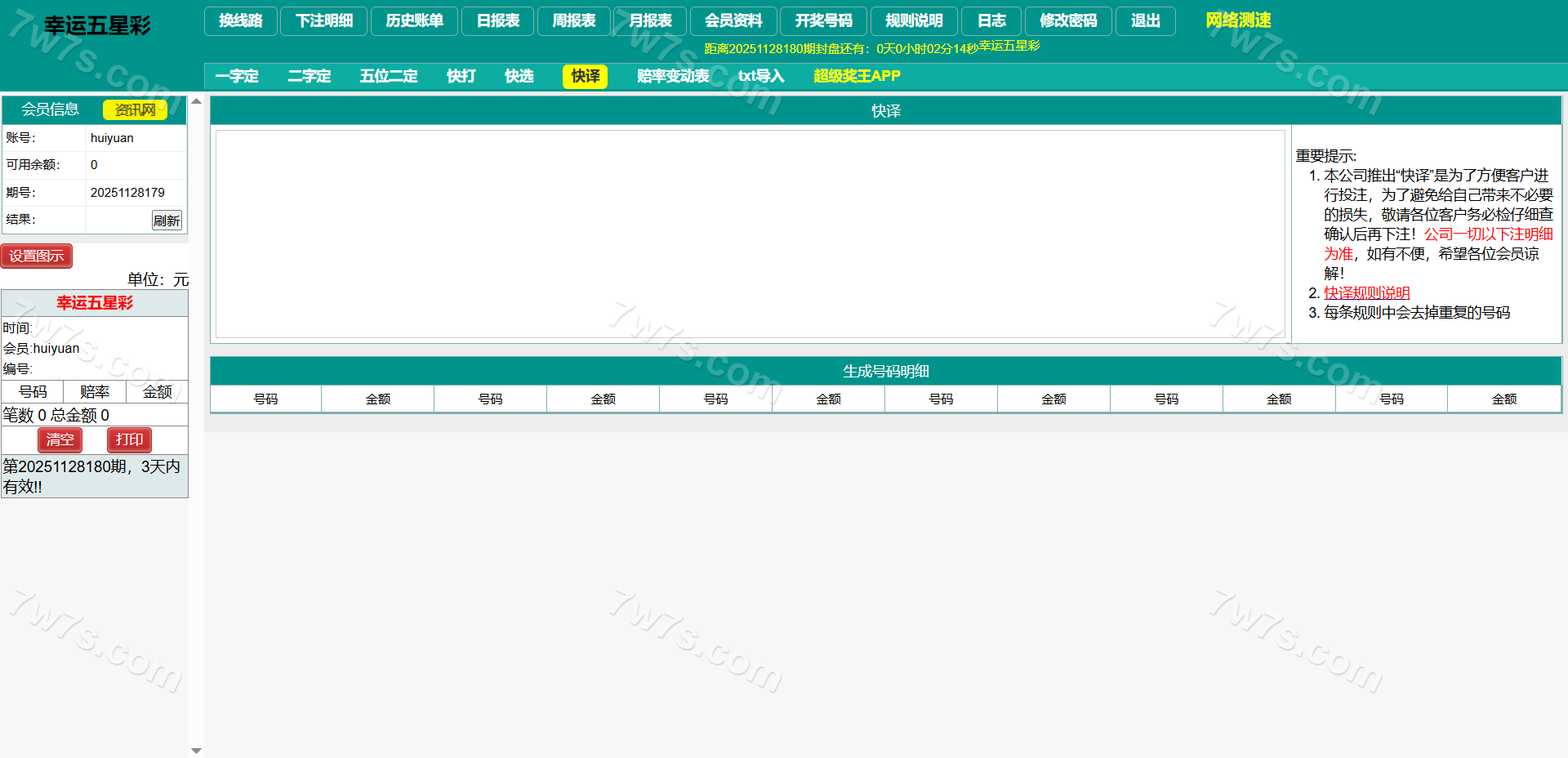This screenshot has height=758, width=1568.
Task: Open the 赔率变动表 odds table tab
Action: point(673,76)
